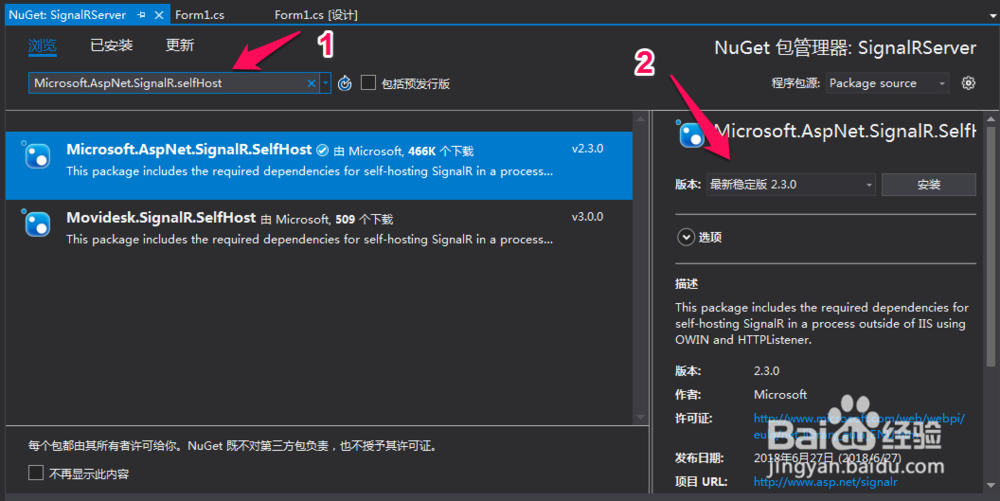
Task: Click details pane scrollbar thumb
Action: click(990, 245)
